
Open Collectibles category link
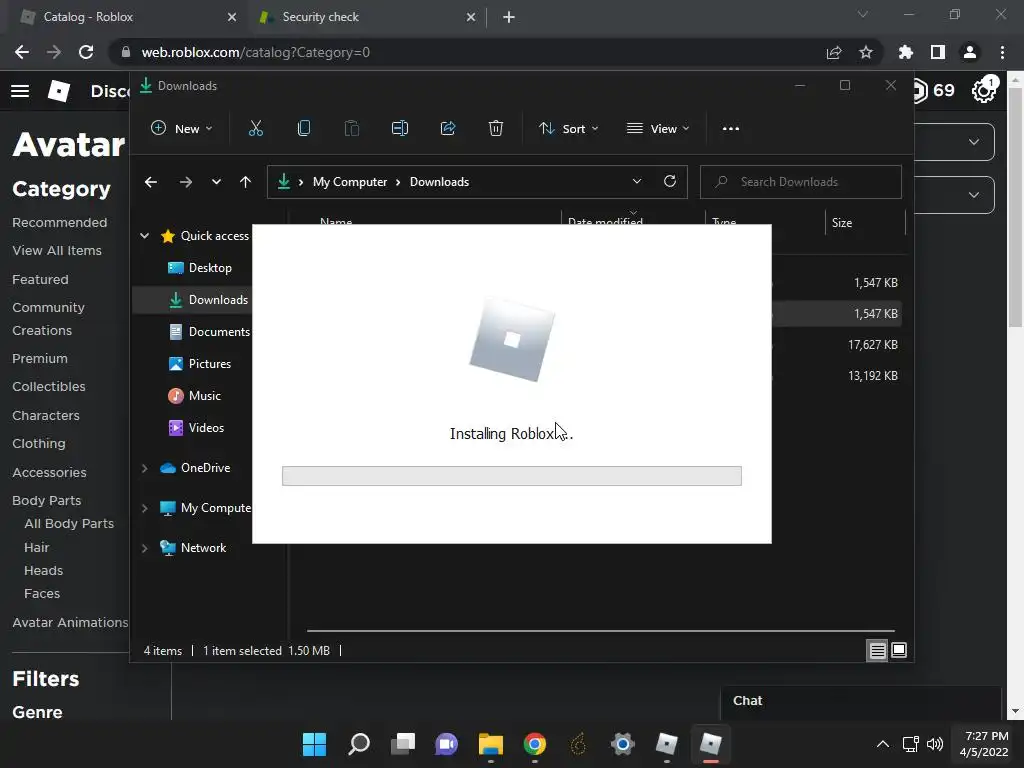coord(49,387)
